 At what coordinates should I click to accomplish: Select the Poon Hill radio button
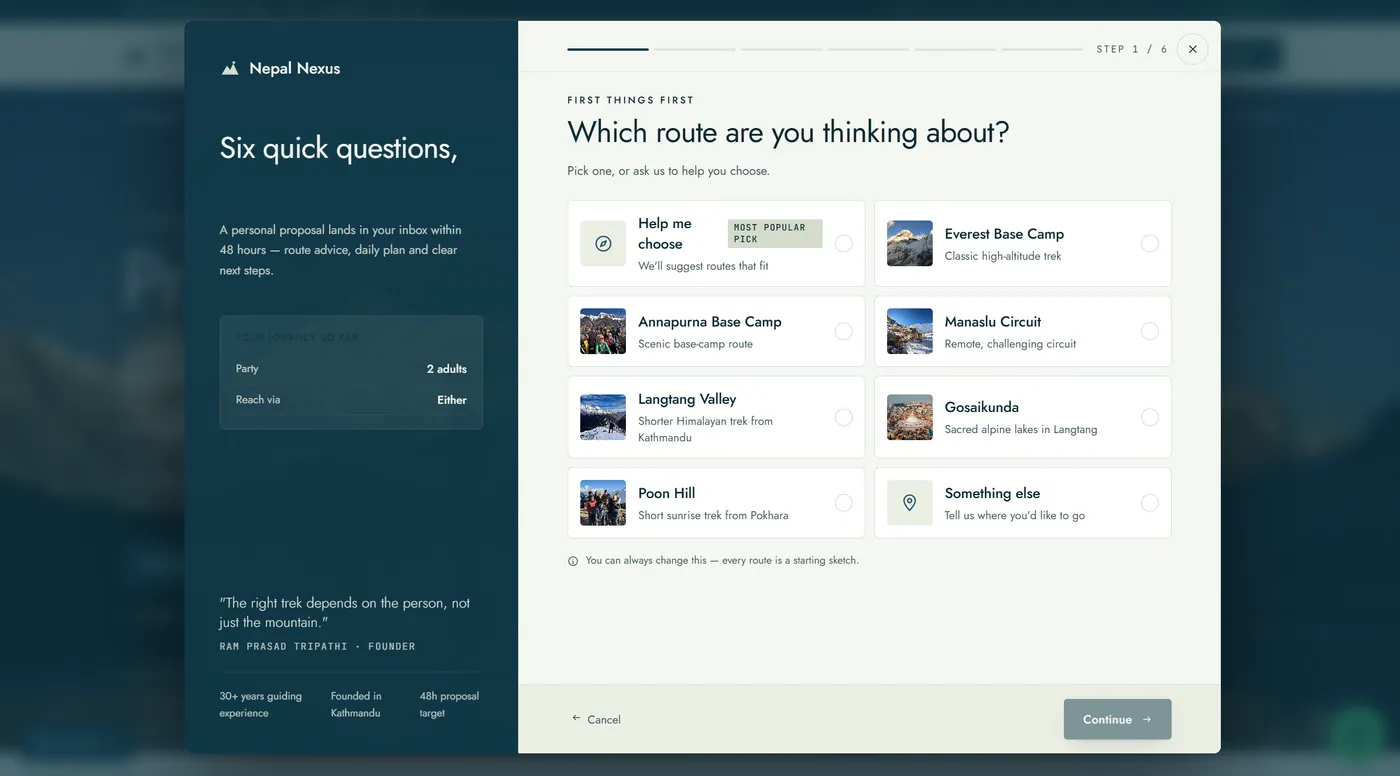[844, 503]
